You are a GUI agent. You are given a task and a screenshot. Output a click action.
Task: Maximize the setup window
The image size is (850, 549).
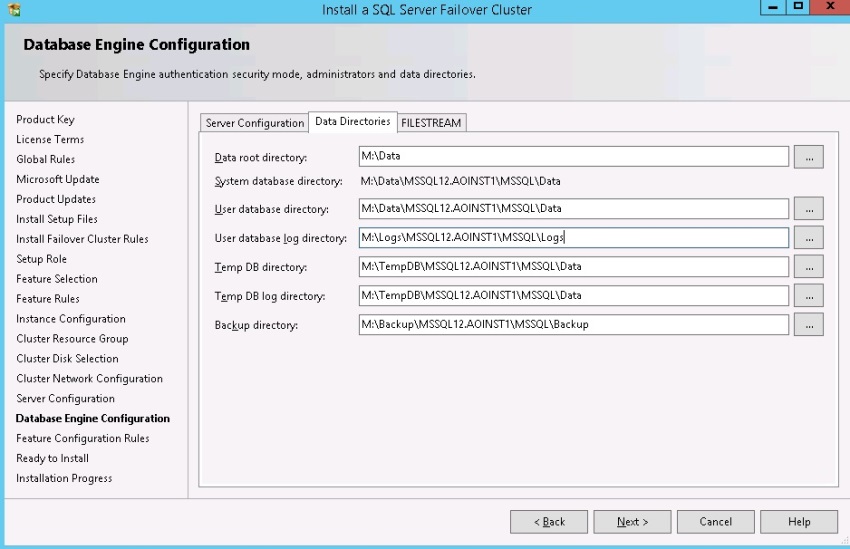pos(798,7)
